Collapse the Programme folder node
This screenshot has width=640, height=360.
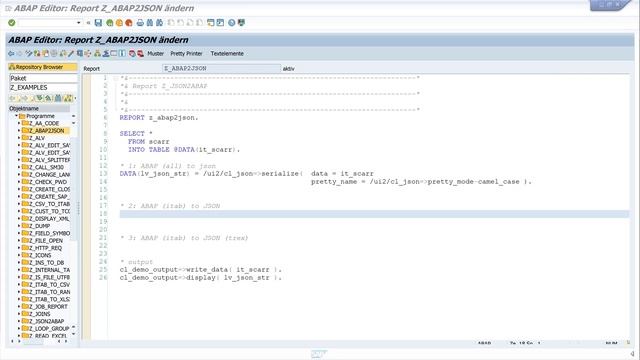point(16,116)
